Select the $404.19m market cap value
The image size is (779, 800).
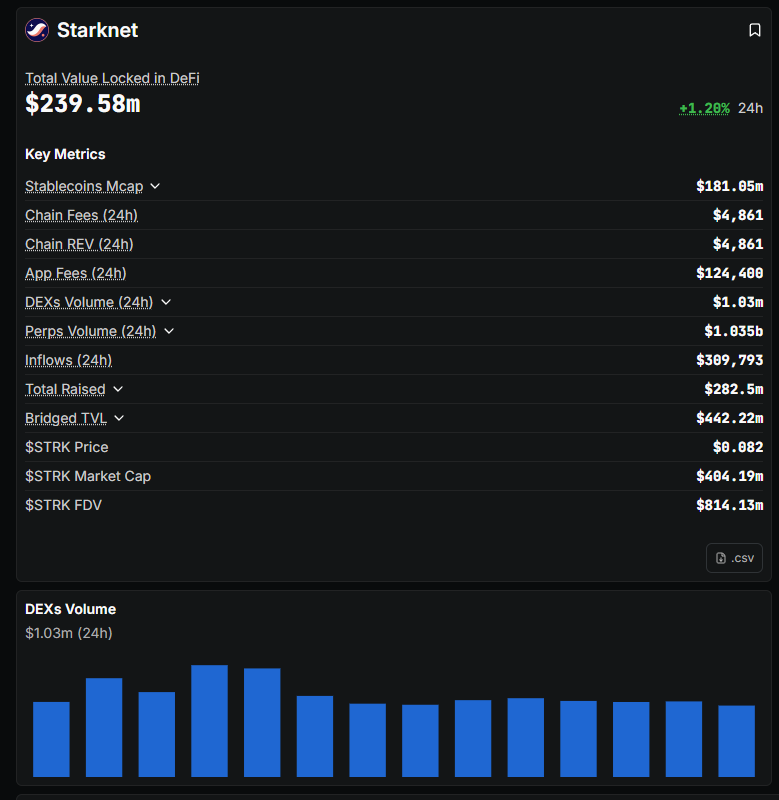[730, 477]
